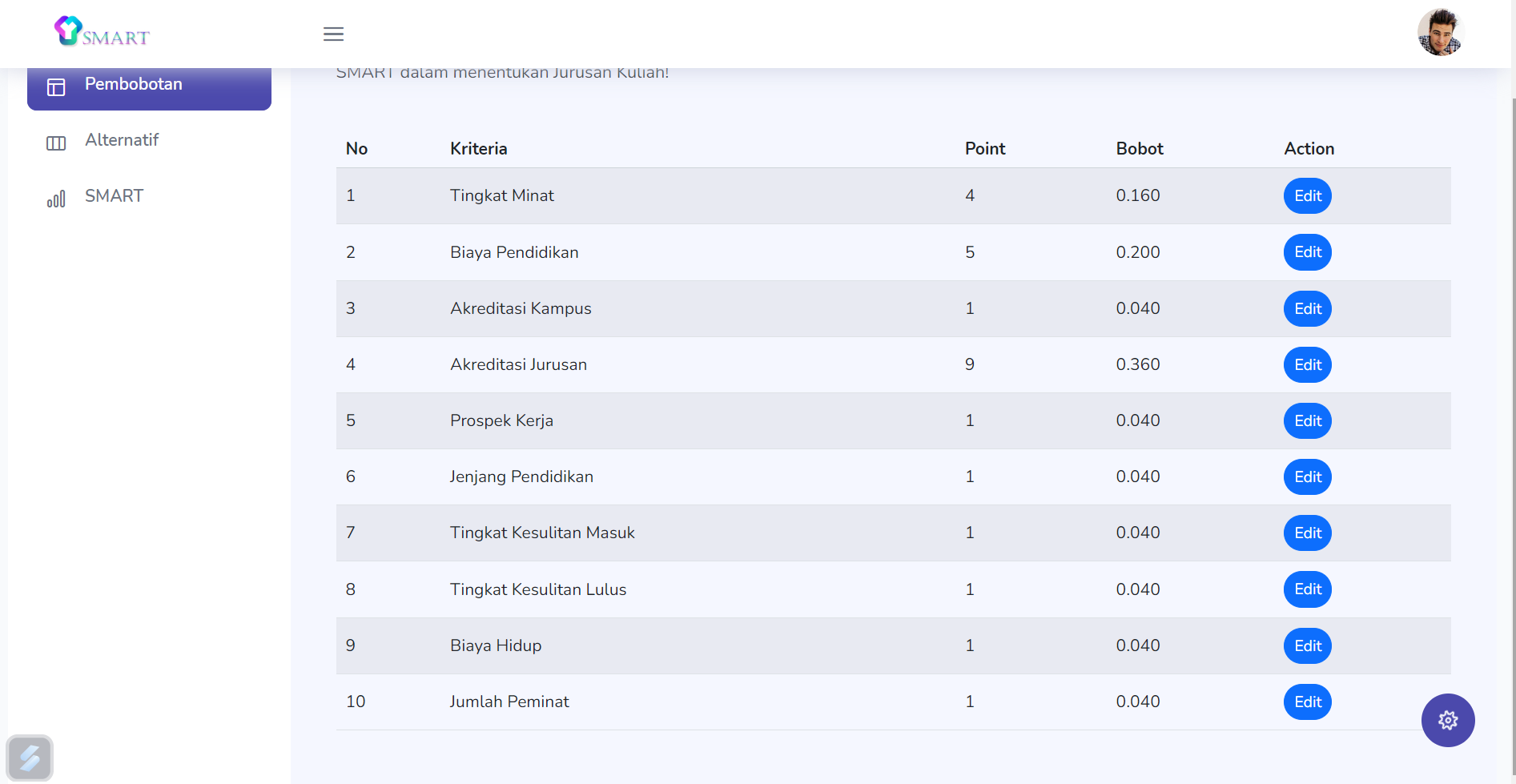Edit Tingkat Kesulitan Masuk entry

pyautogui.click(x=1307, y=533)
